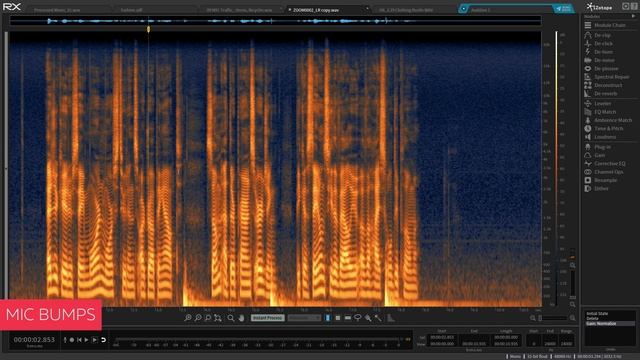Click the zoom to selection icon
This screenshot has width=640, height=360.
tap(208, 318)
